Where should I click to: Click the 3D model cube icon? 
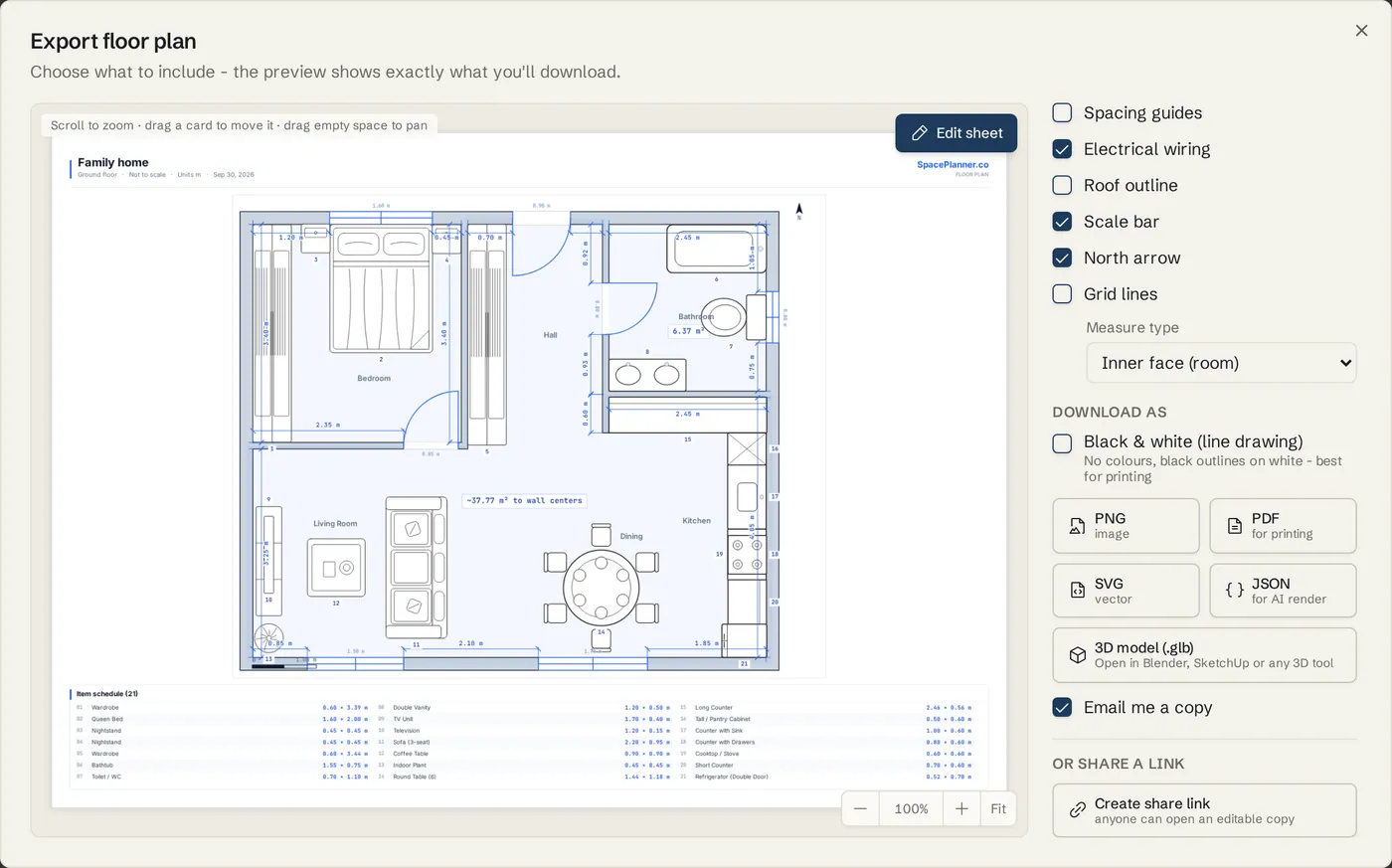coord(1077,655)
